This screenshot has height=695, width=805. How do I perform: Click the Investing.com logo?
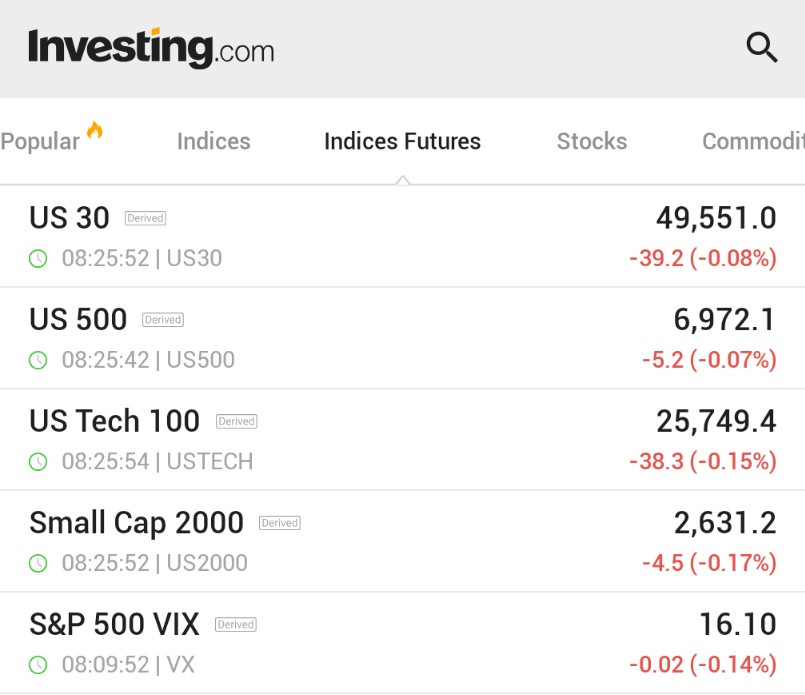coord(151,48)
